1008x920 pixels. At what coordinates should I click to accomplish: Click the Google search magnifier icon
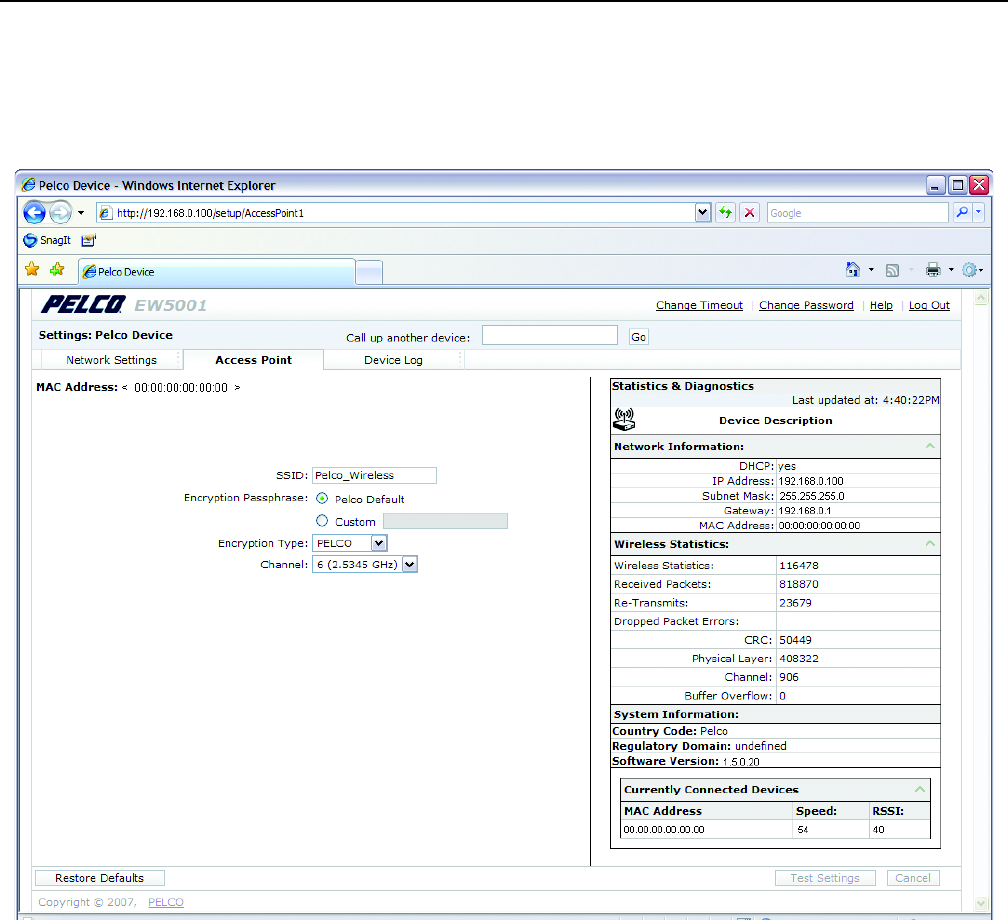pos(962,213)
